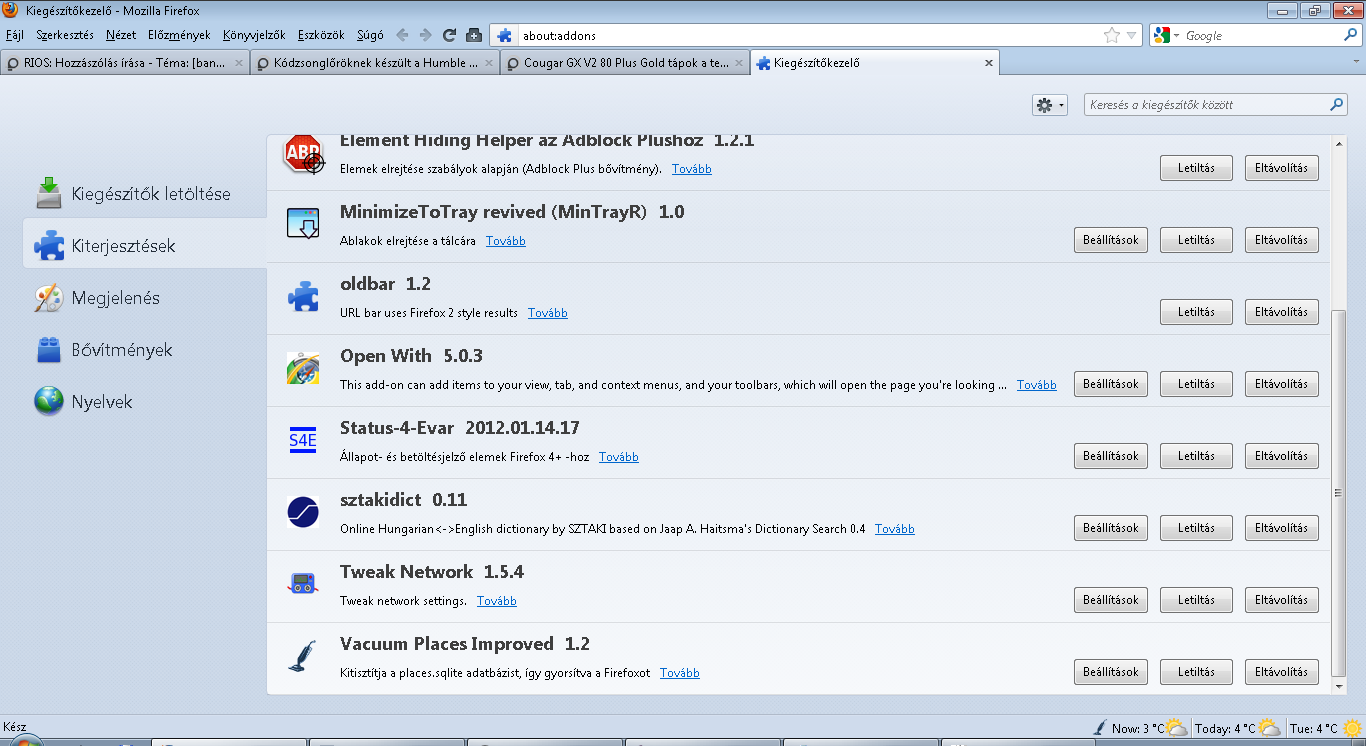Image resolution: width=1366 pixels, height=746 pixels.
Task: Click the add-on search magnifier icon
Action: 1337,104
